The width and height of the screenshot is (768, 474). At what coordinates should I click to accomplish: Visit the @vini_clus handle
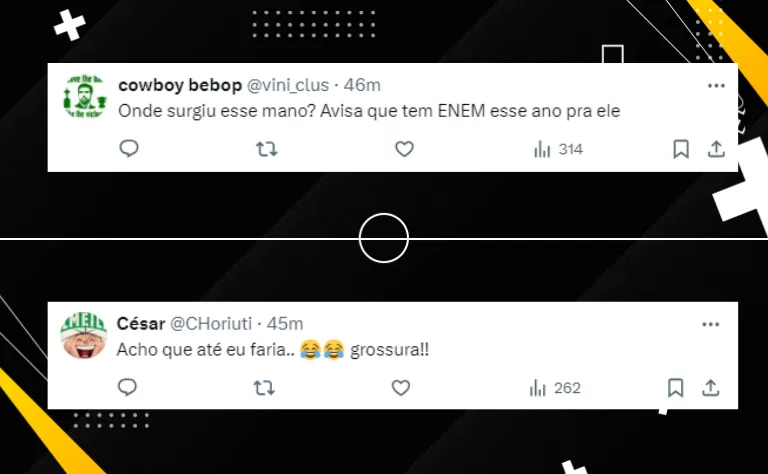(x=288, y=85)
